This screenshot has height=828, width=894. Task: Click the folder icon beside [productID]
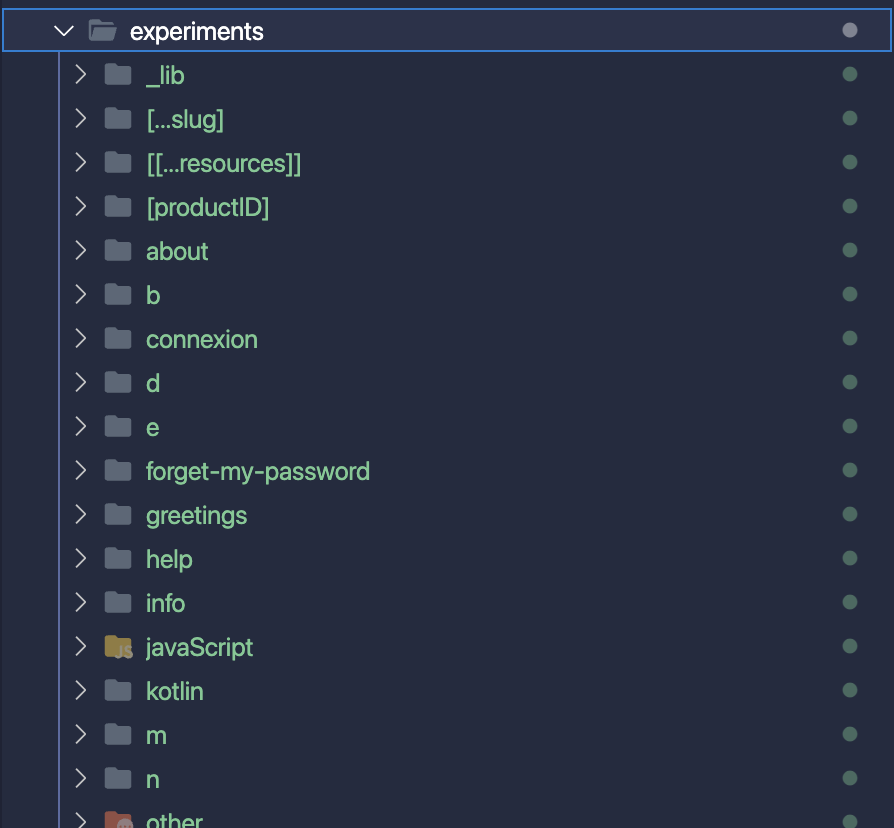[118, 207]
